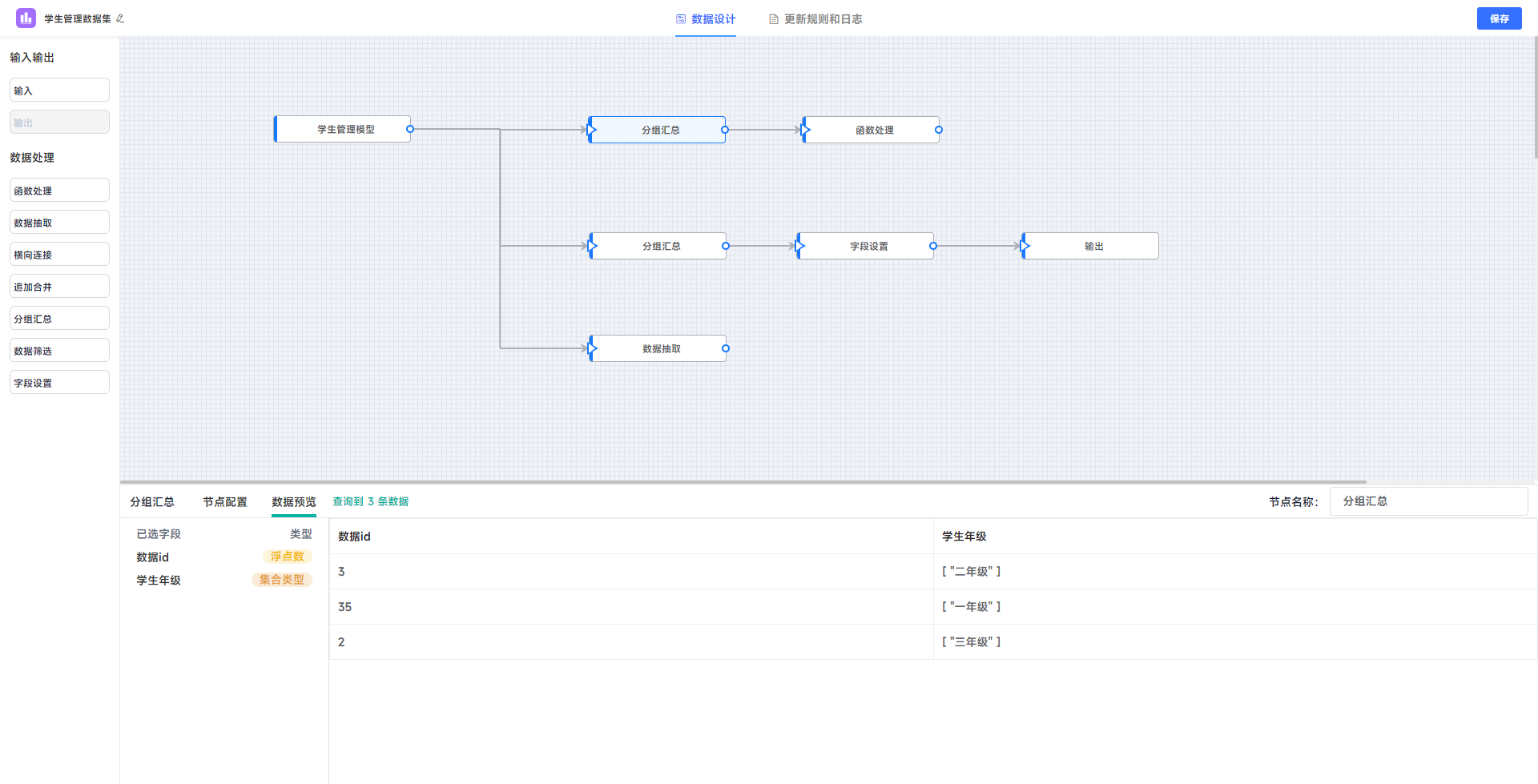Open the 节点配置 tab
Viewport: 1538px width, 784px height.
224,502
